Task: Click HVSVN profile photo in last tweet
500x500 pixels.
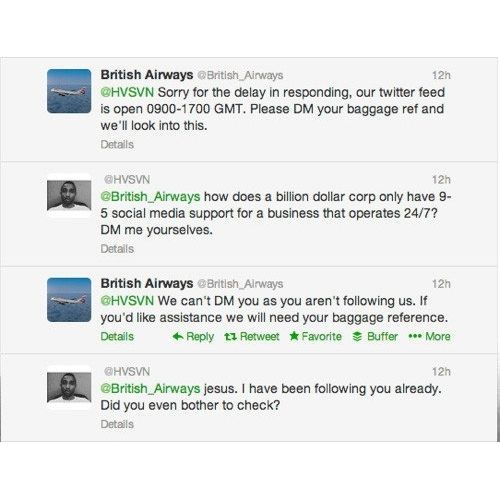Action: coord(69,387)
